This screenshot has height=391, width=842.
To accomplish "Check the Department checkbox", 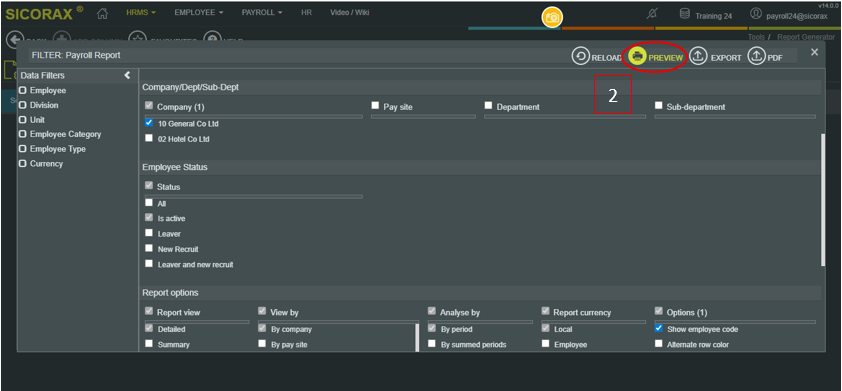I will tap(488, 106).
